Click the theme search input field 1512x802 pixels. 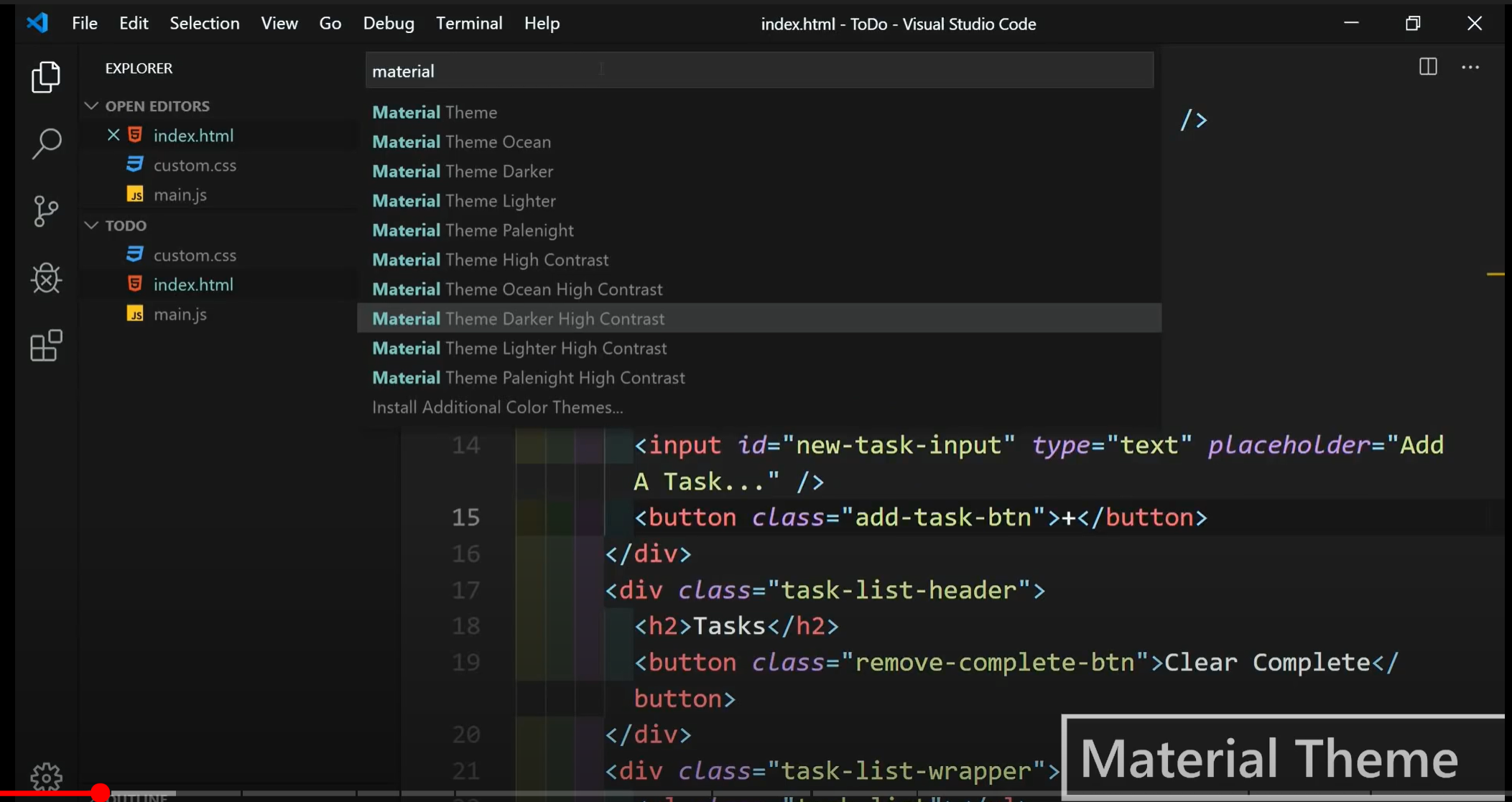tap(759, 71)
